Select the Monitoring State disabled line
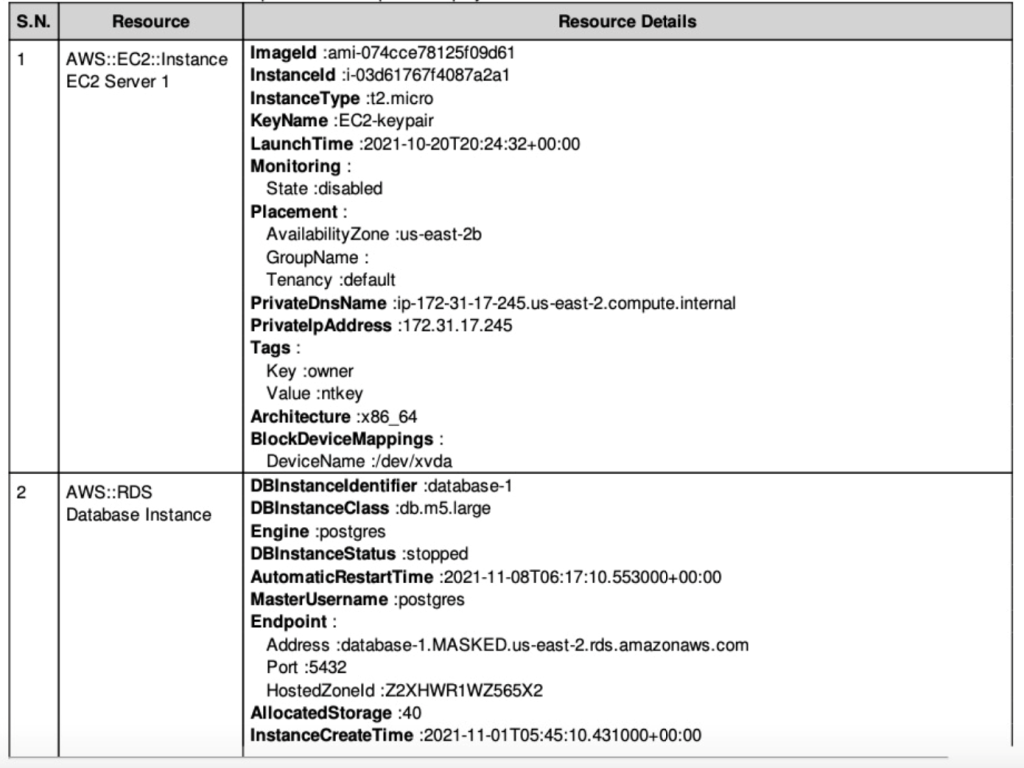 [321, 189]
